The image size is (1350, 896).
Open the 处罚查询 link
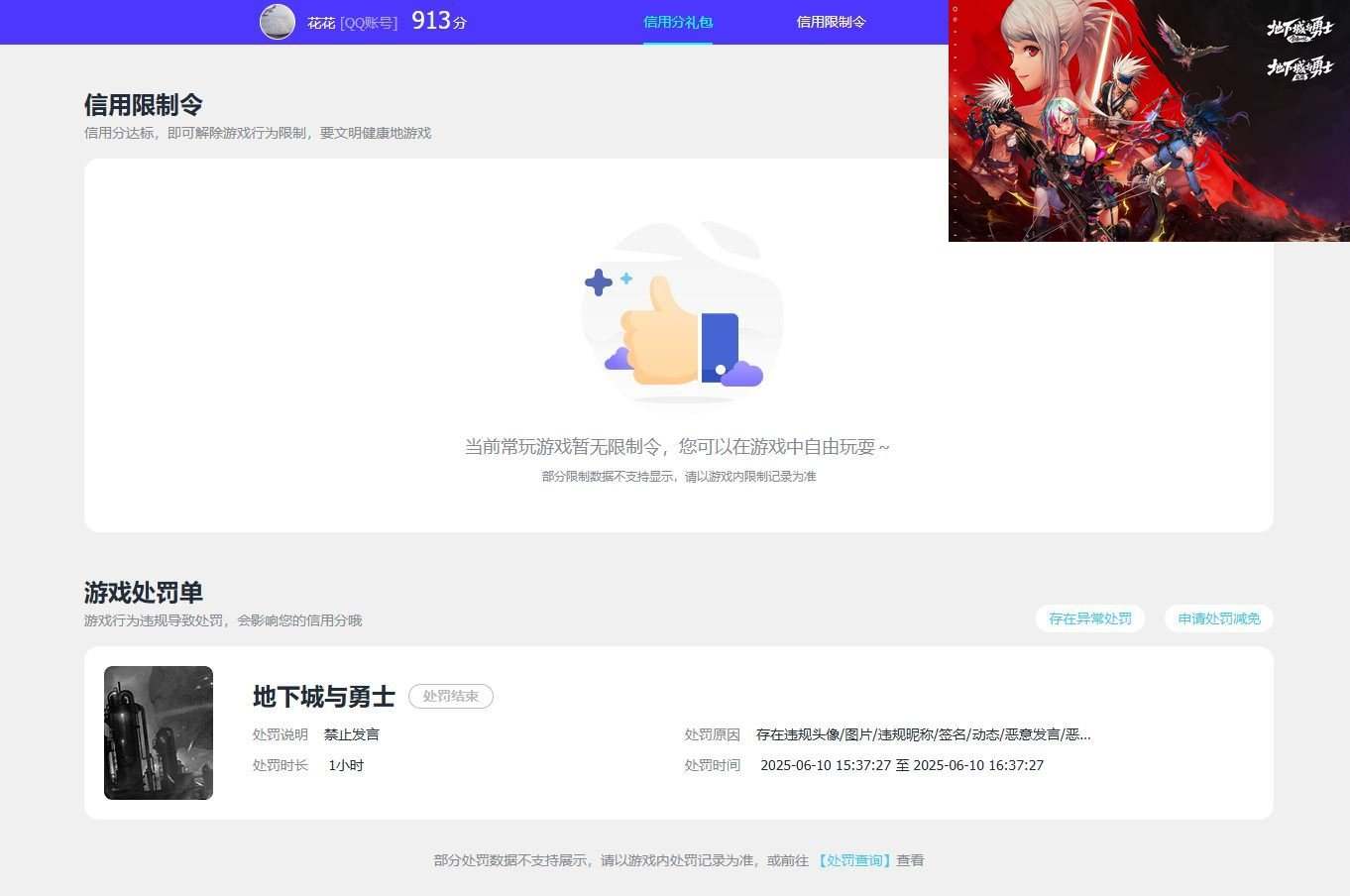(x=854, y=860)
